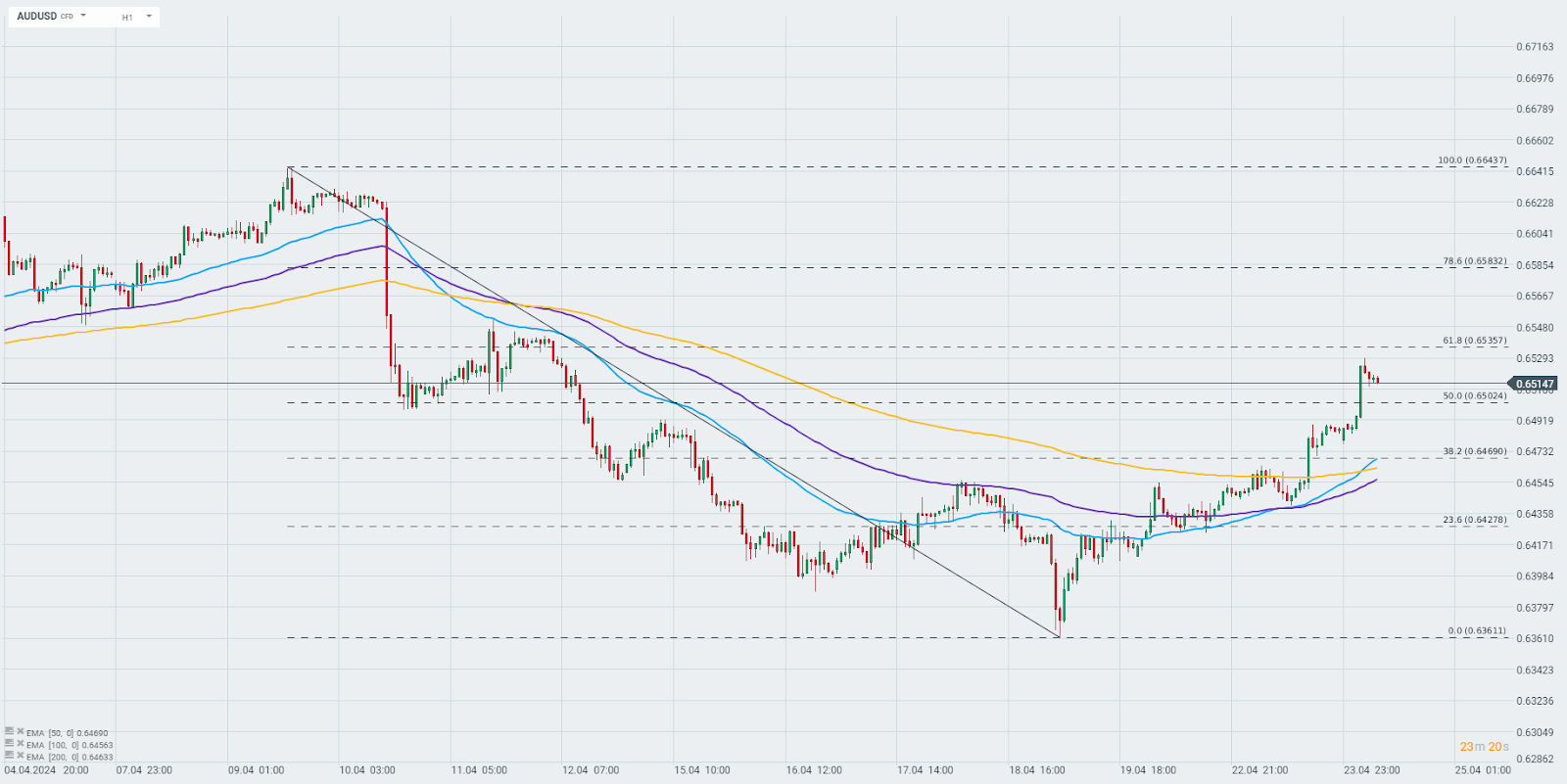Viewport: 1567px width, 784px height.
Task: Click the 0.62862 price axis label
Action: (x=1535, y=759)
